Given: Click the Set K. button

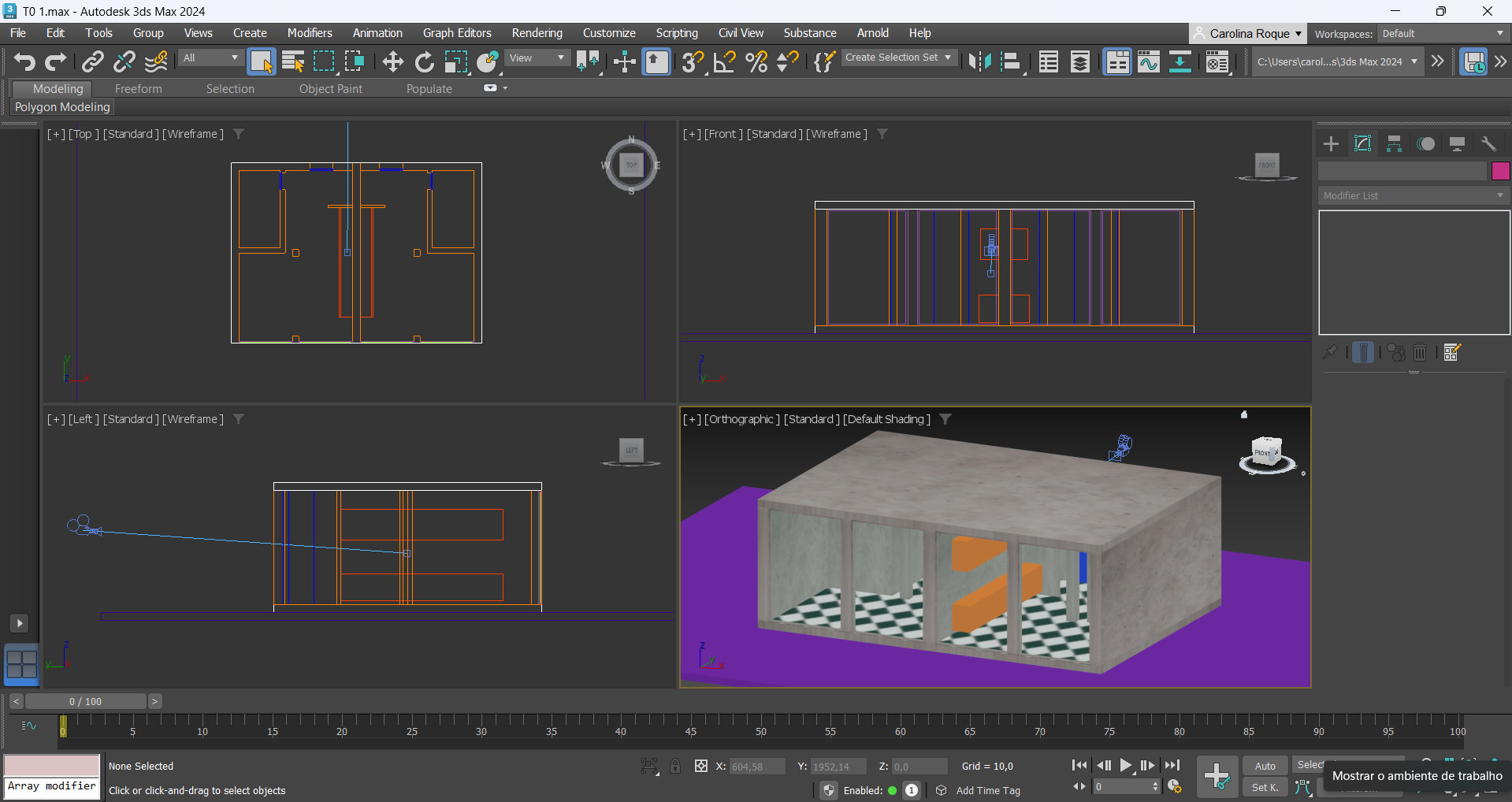Looking at the screenshot, I should [x=1265, y=787].
